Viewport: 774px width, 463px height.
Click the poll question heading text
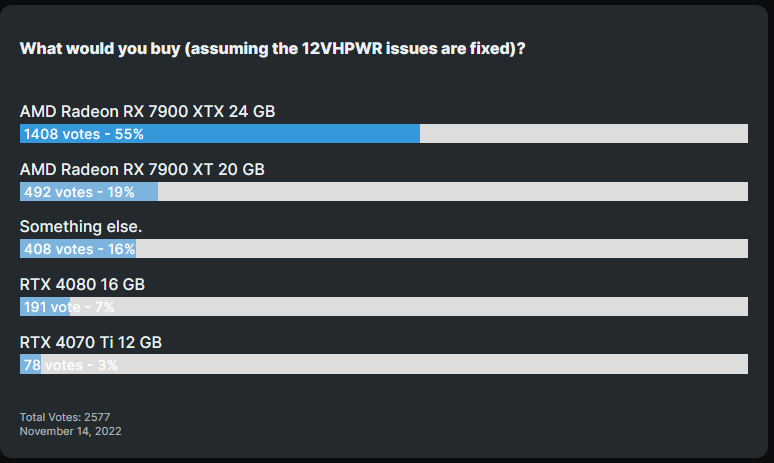coord(272,49)
